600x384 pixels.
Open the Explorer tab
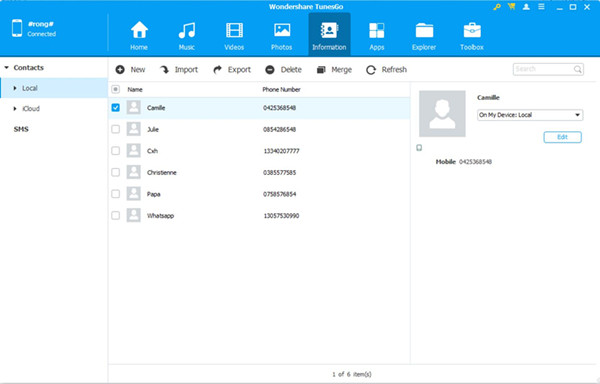[x=424, y=36]
